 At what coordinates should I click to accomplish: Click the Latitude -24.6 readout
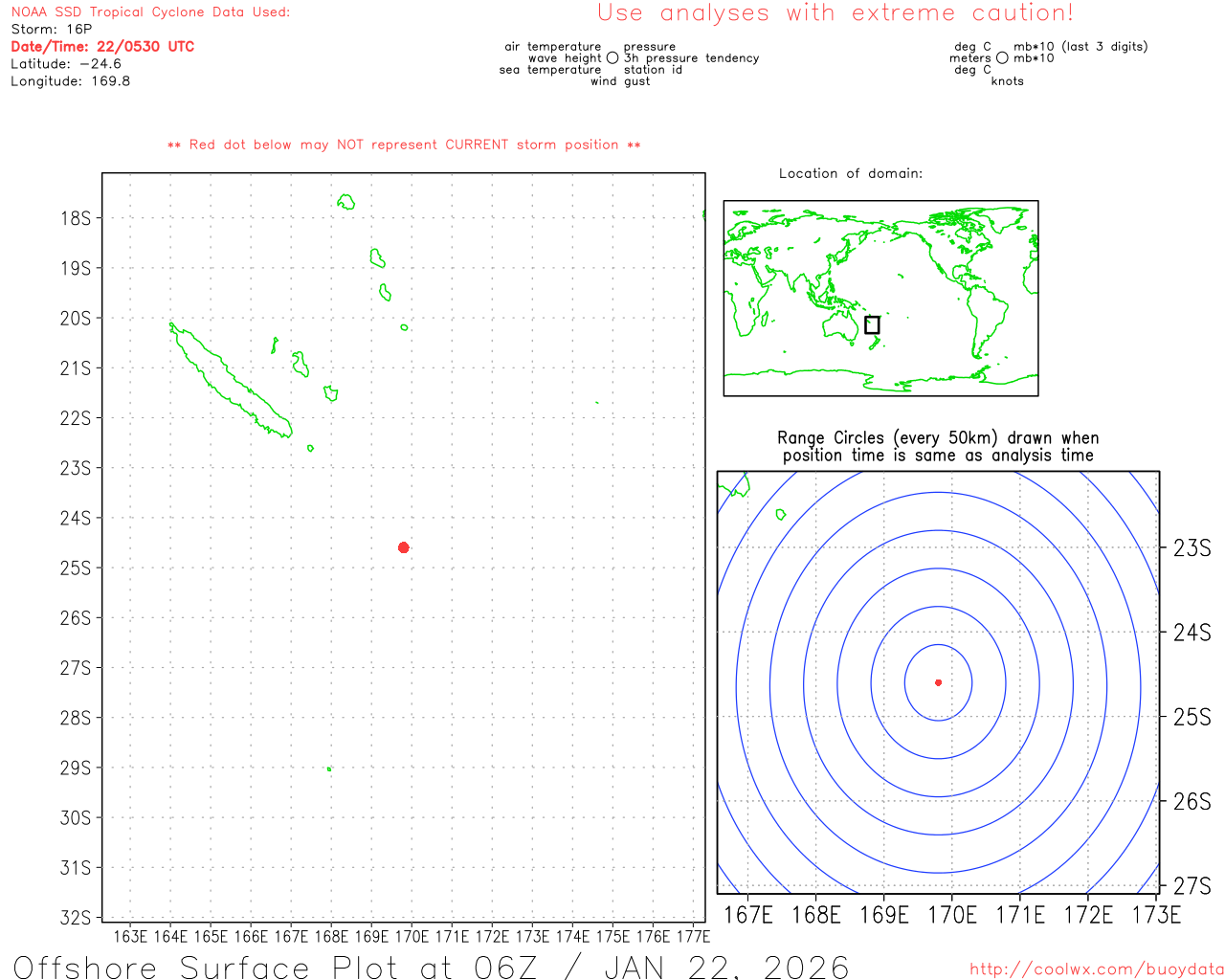tap(65, 63)
